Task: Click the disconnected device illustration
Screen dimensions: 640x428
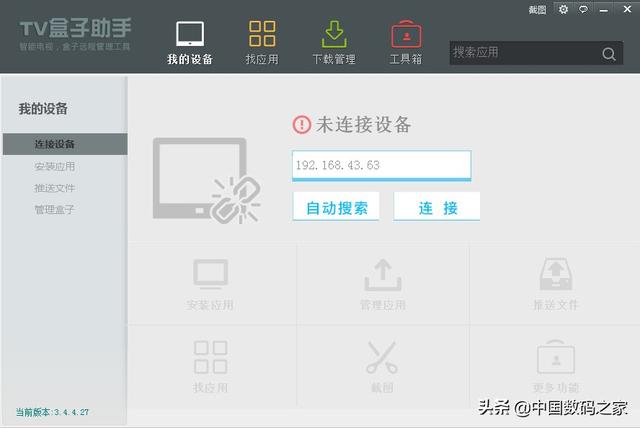Action: coord(207,180)
